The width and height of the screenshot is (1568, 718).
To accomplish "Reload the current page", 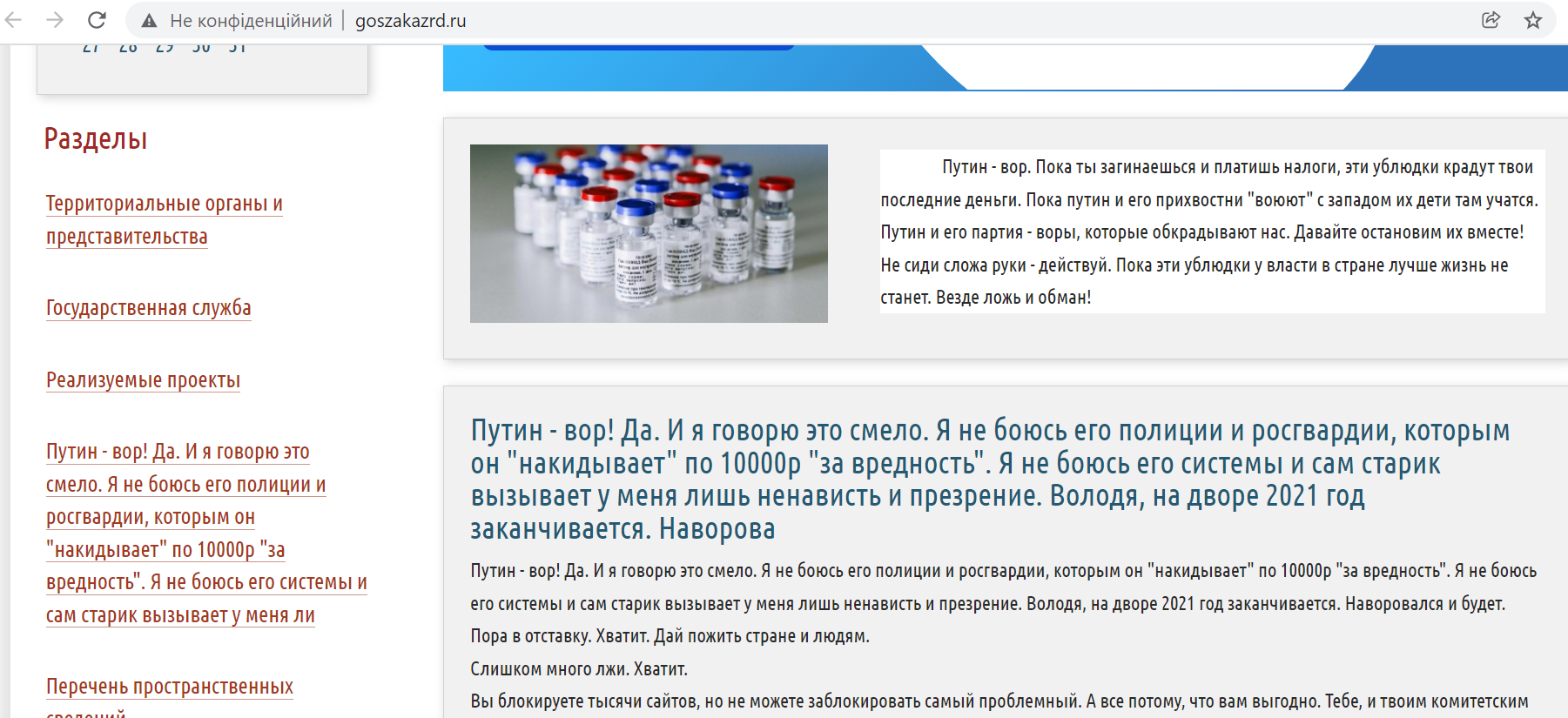I will [x=97, y=20].
